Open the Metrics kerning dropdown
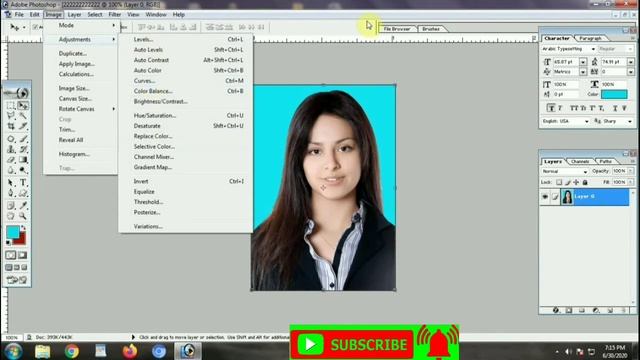The image size is (640, 360). pos(583,72)
